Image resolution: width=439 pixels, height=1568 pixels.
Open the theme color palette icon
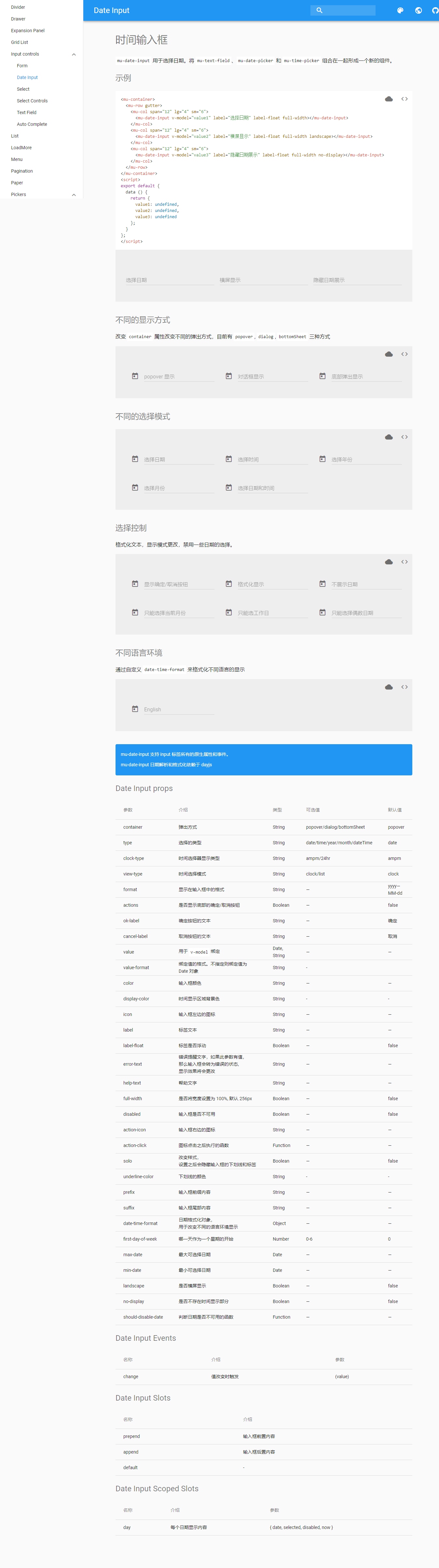[x=400, y=10]
